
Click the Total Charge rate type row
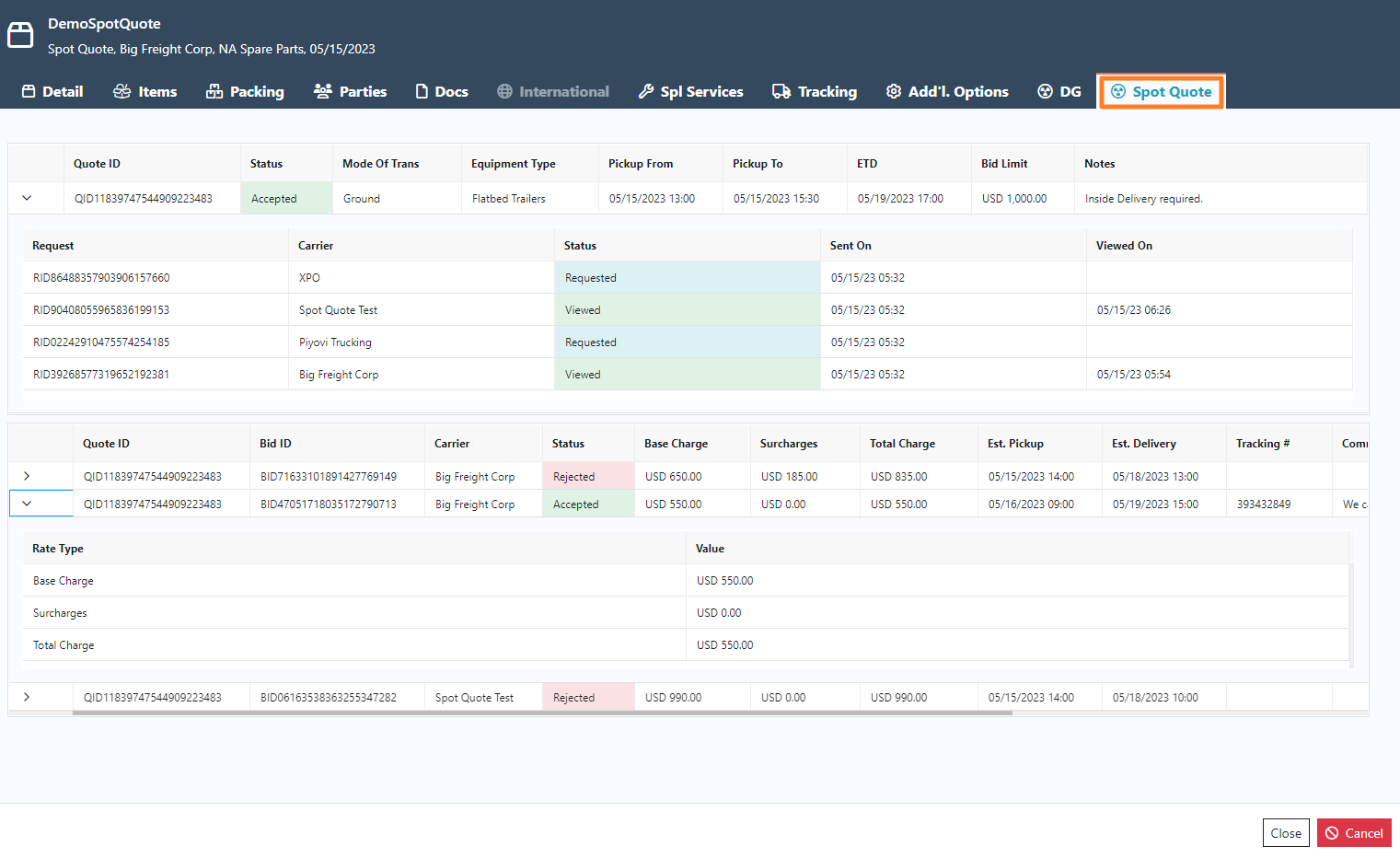(x=686, y=644)
